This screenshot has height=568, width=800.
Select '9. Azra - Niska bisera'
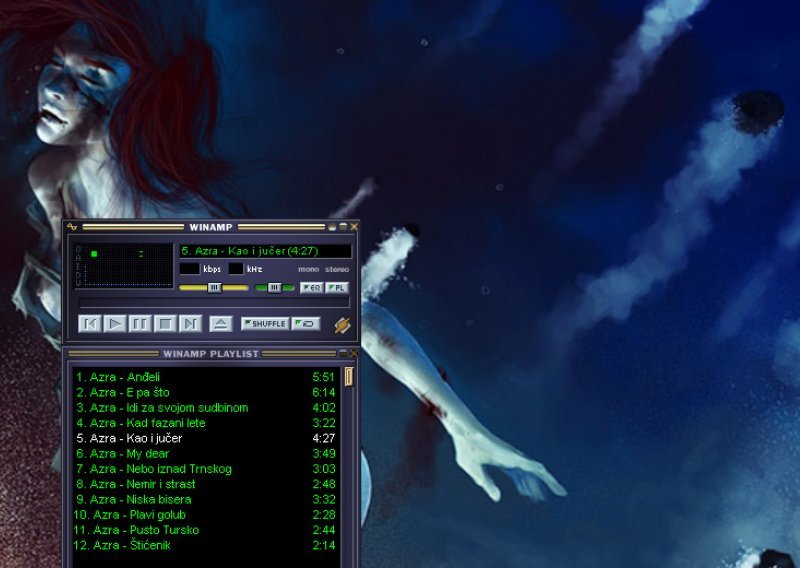pos(206,500)
